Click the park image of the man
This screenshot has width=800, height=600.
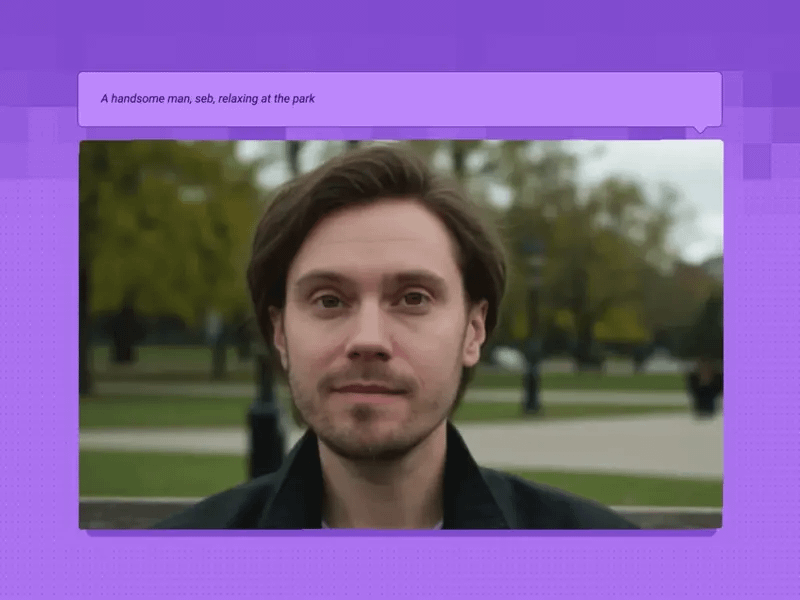click(x=400, y=335)
